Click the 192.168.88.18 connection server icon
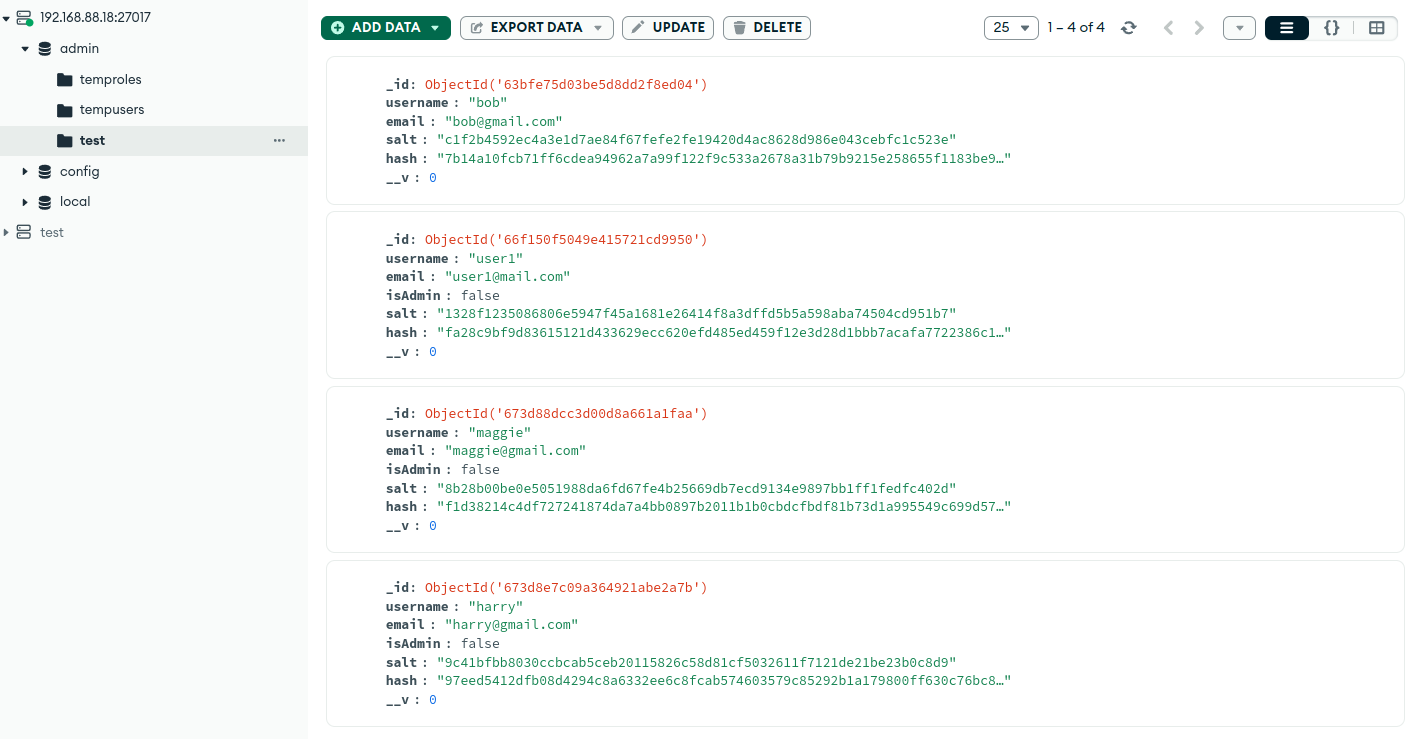The image size is (1411, 739). 25,18
